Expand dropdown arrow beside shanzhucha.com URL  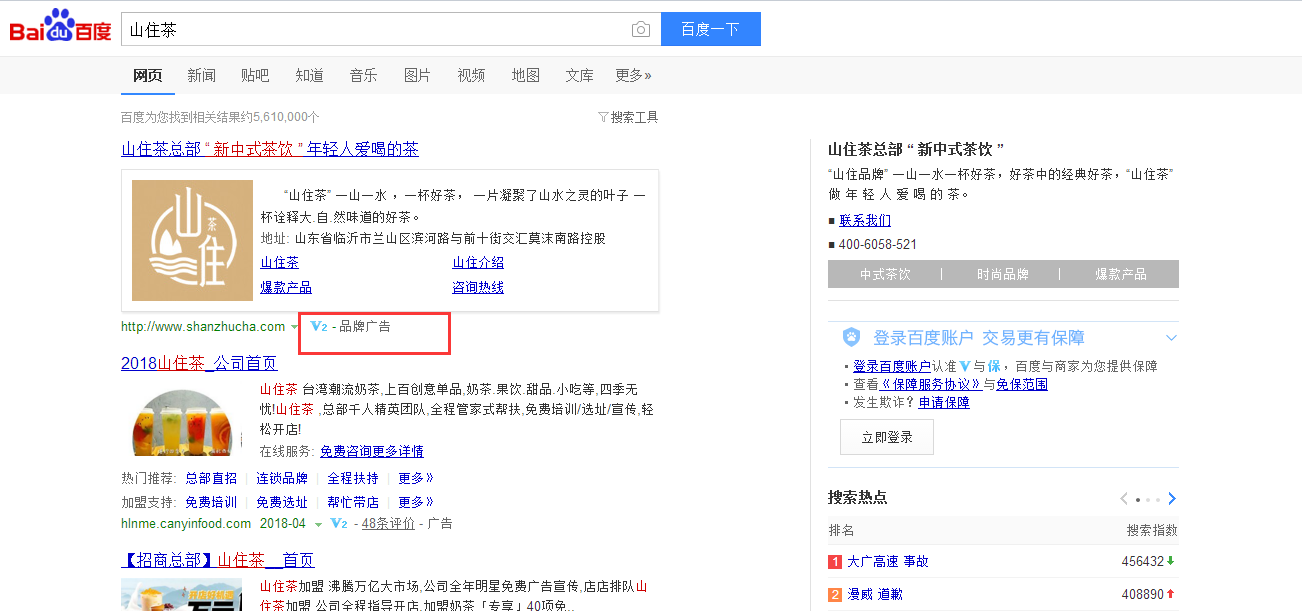(x=294, y=327)
